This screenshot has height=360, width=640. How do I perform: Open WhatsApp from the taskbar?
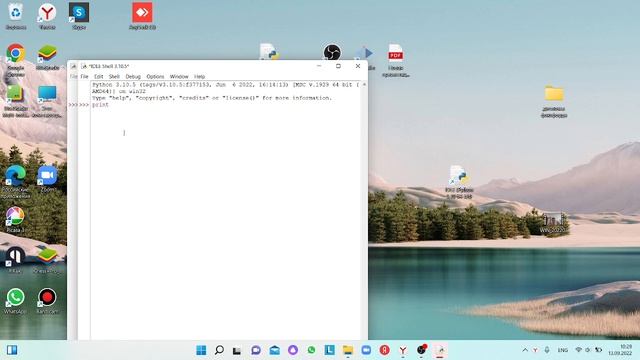pyautogui.click(x=311, y=350)
